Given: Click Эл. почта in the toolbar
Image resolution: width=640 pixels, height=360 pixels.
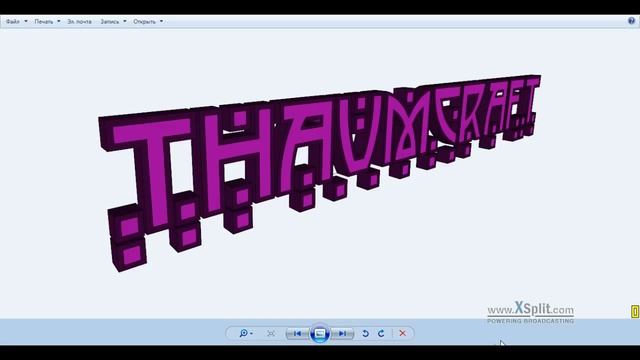Looking at the screenshot, I should coord(80,22).
